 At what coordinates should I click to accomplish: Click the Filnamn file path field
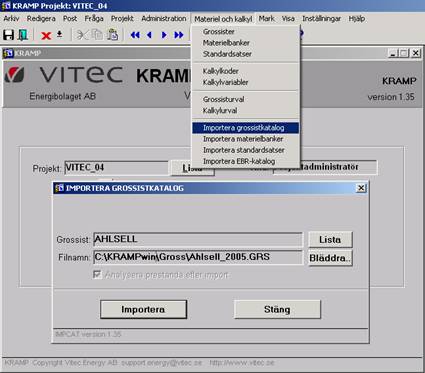198,257
